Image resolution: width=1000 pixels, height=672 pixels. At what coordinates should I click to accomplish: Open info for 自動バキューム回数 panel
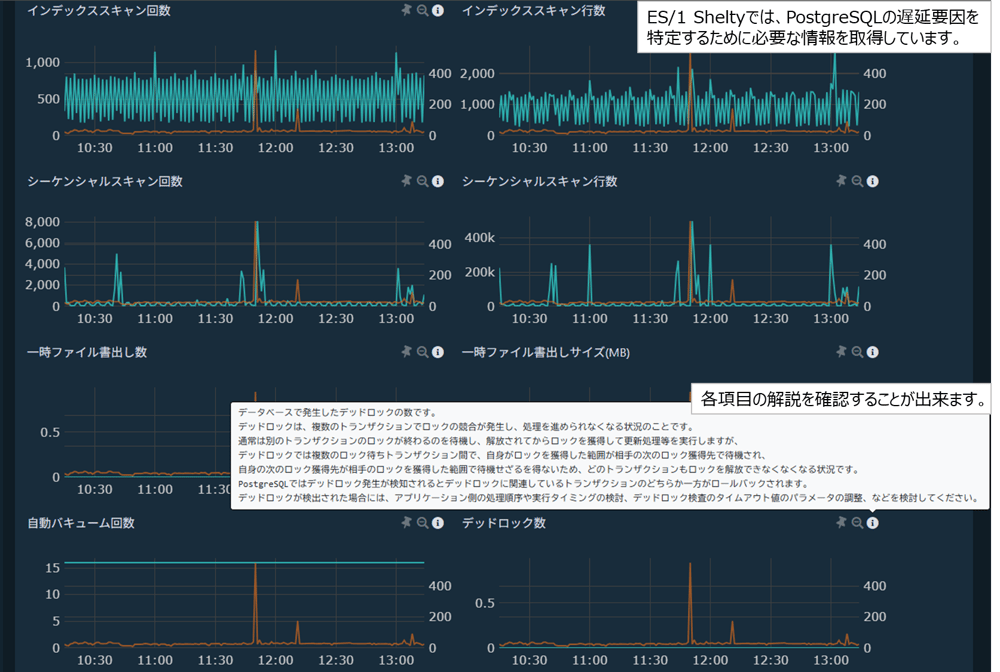[437, 521]
